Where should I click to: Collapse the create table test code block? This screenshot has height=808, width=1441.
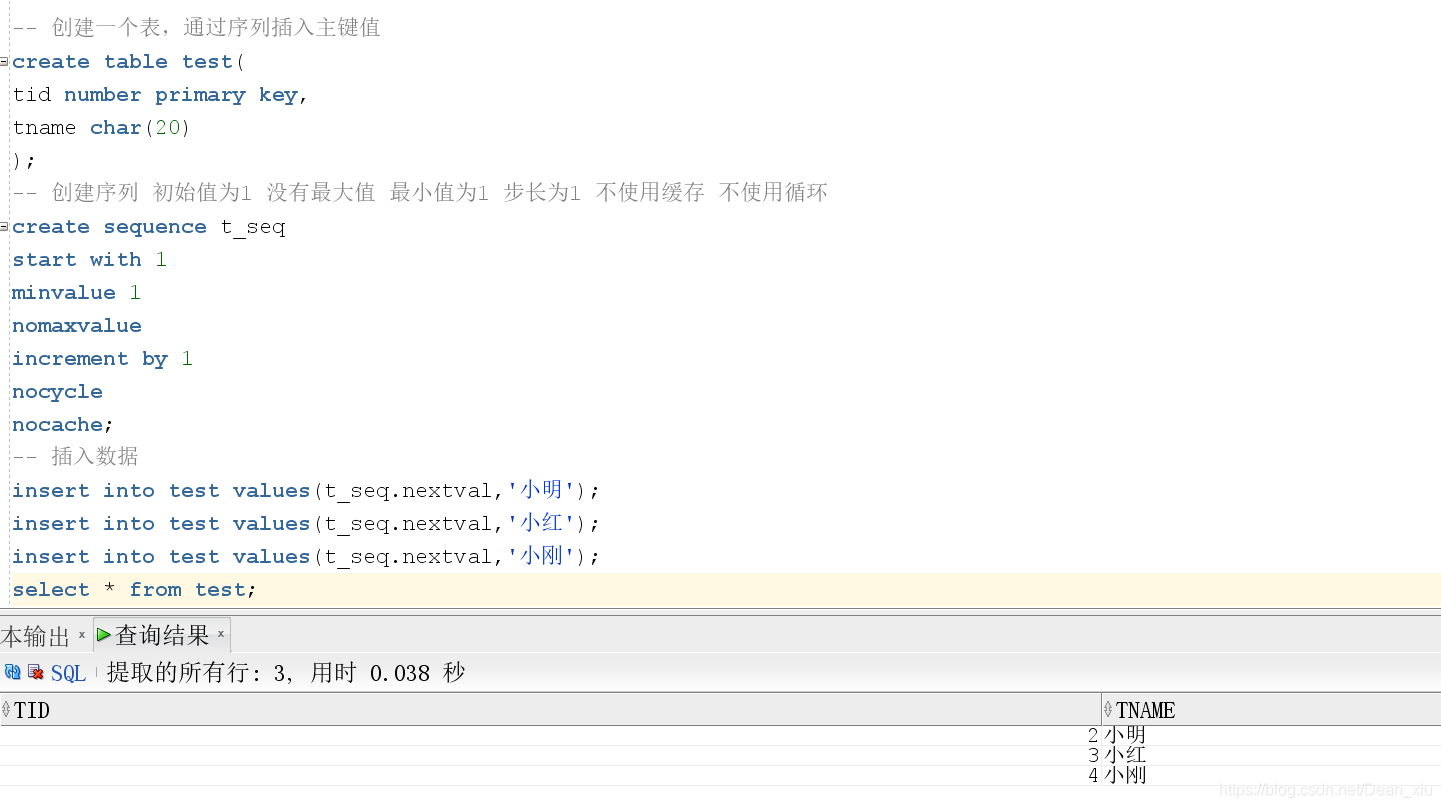4,61
